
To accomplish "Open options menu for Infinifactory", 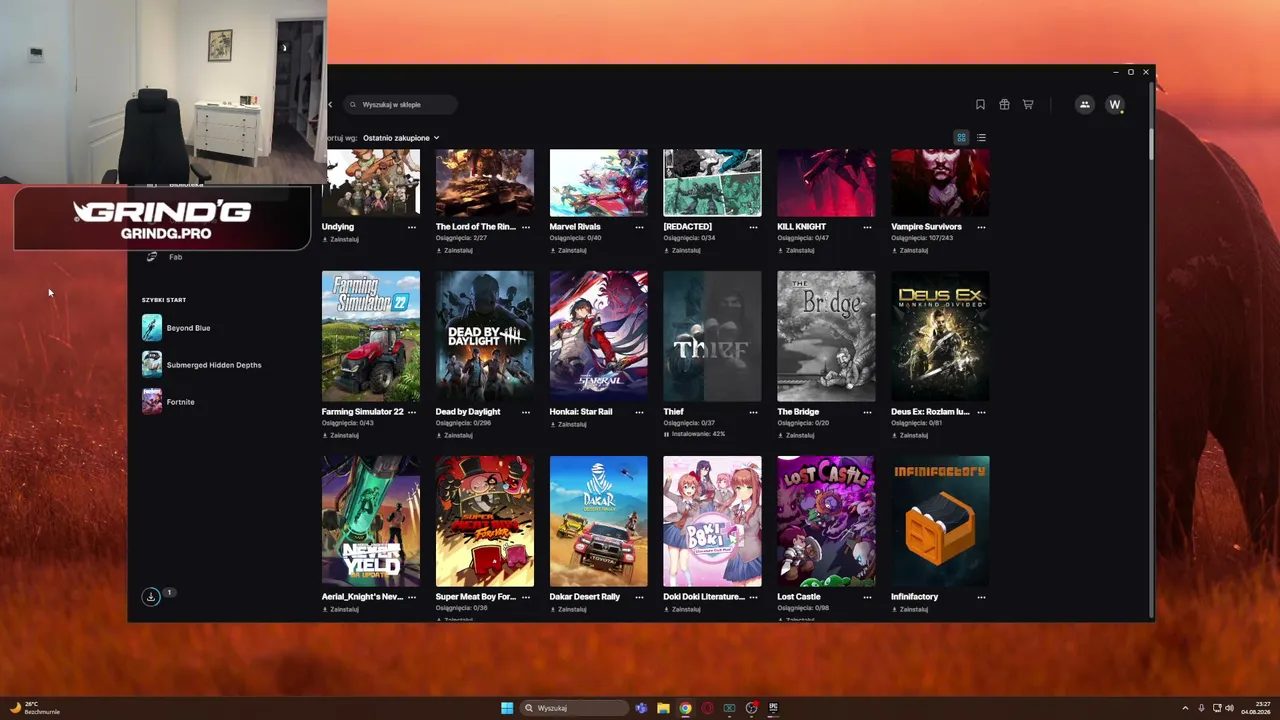I will [981, 597].
